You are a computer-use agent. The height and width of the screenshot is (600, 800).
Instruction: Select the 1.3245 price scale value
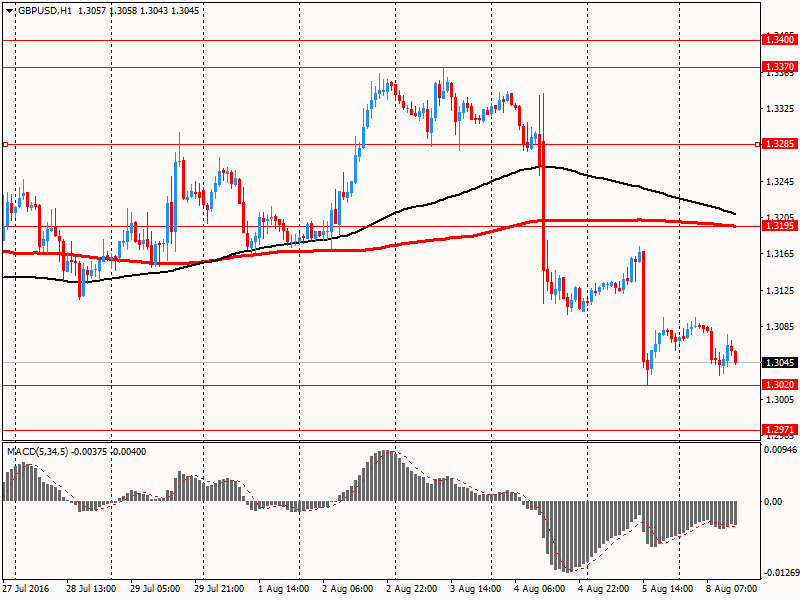[x=780, y=182]
